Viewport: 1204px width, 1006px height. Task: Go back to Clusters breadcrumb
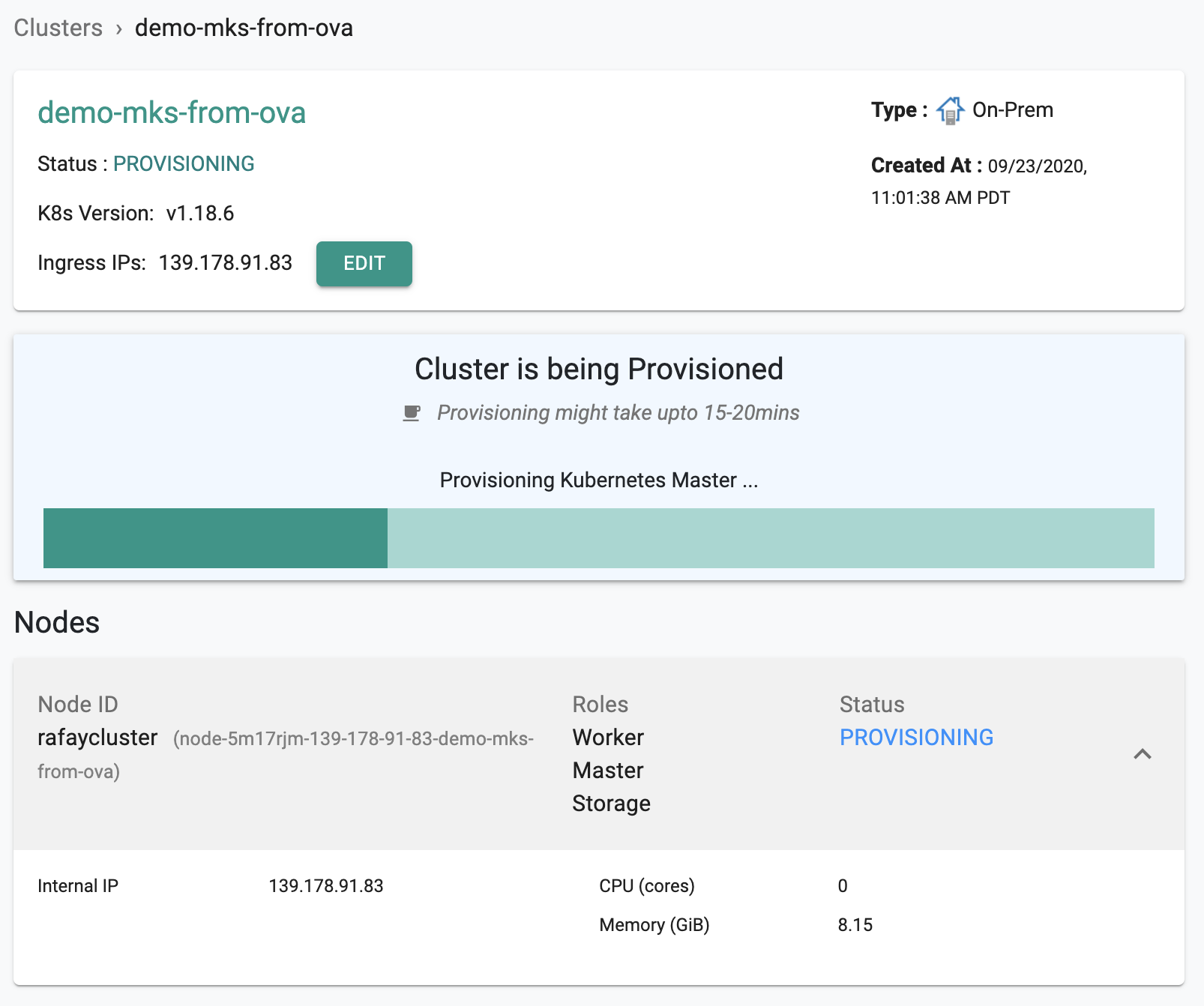coord(58,28)
